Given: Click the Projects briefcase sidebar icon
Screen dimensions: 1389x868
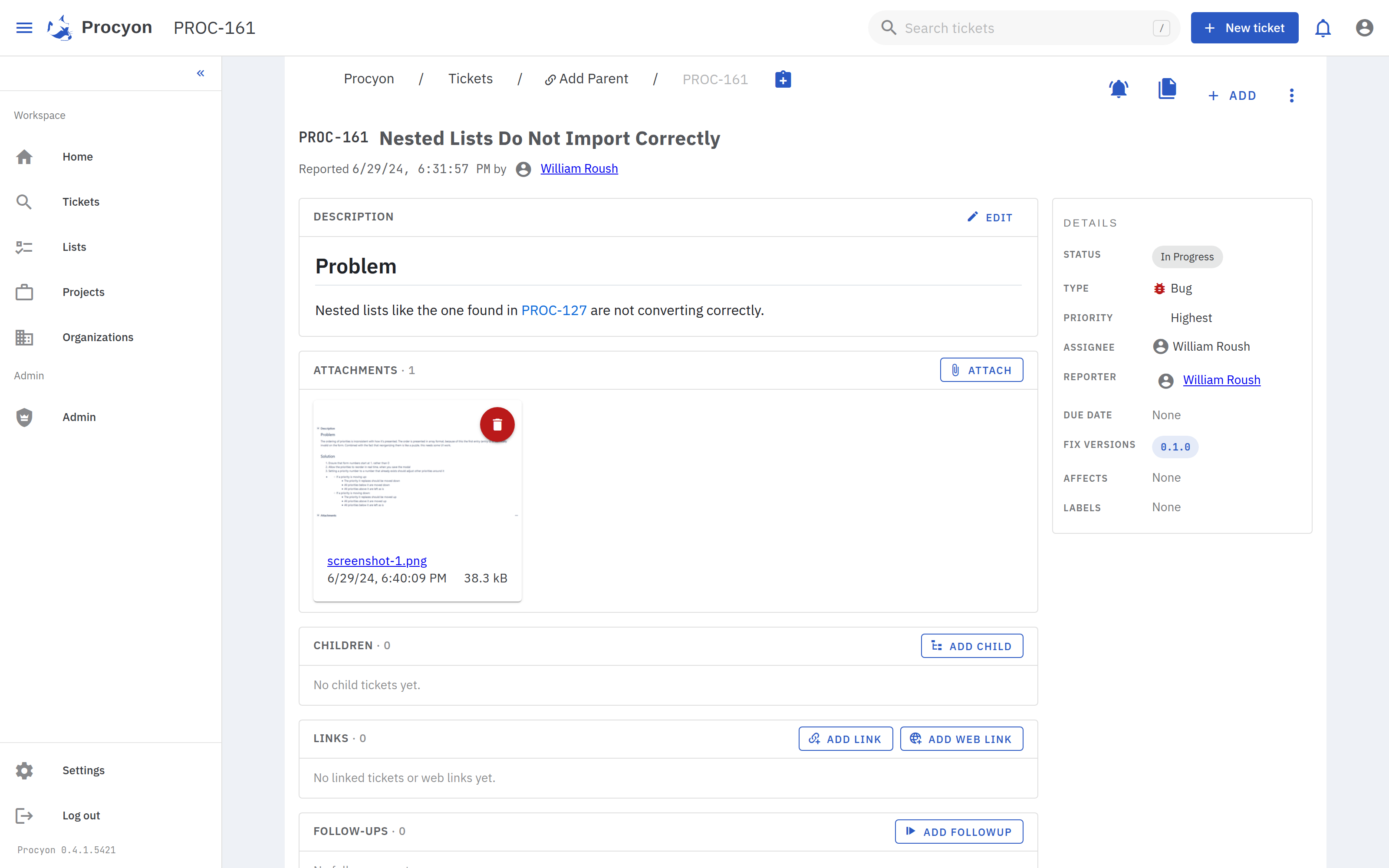Looking at the screenshot, I should [24, 292].
